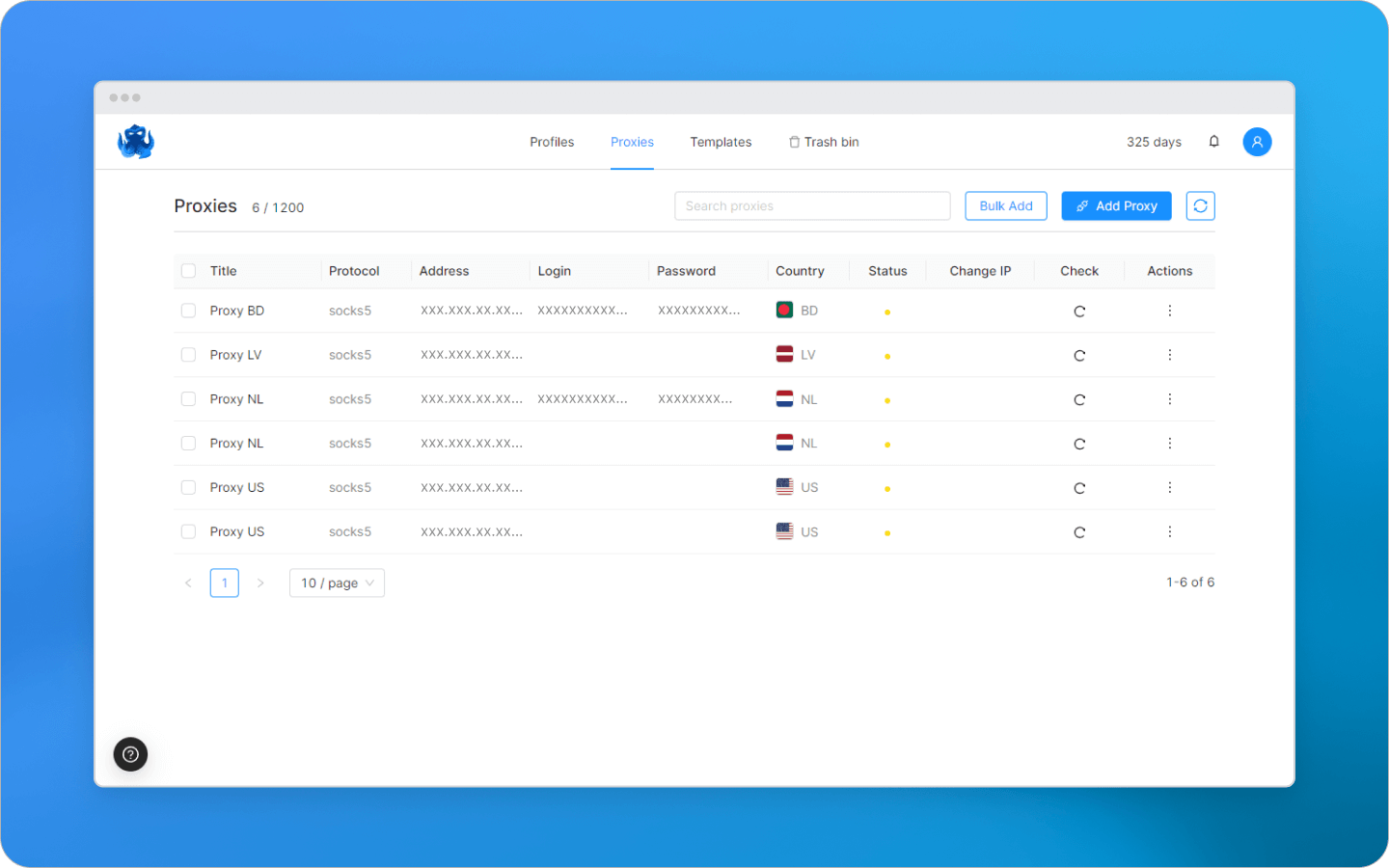This screenshot has height=868, width=1389.
Task: Open the actions menu for the Proxy NL row without password
Action: click(x=1169, y=444)
